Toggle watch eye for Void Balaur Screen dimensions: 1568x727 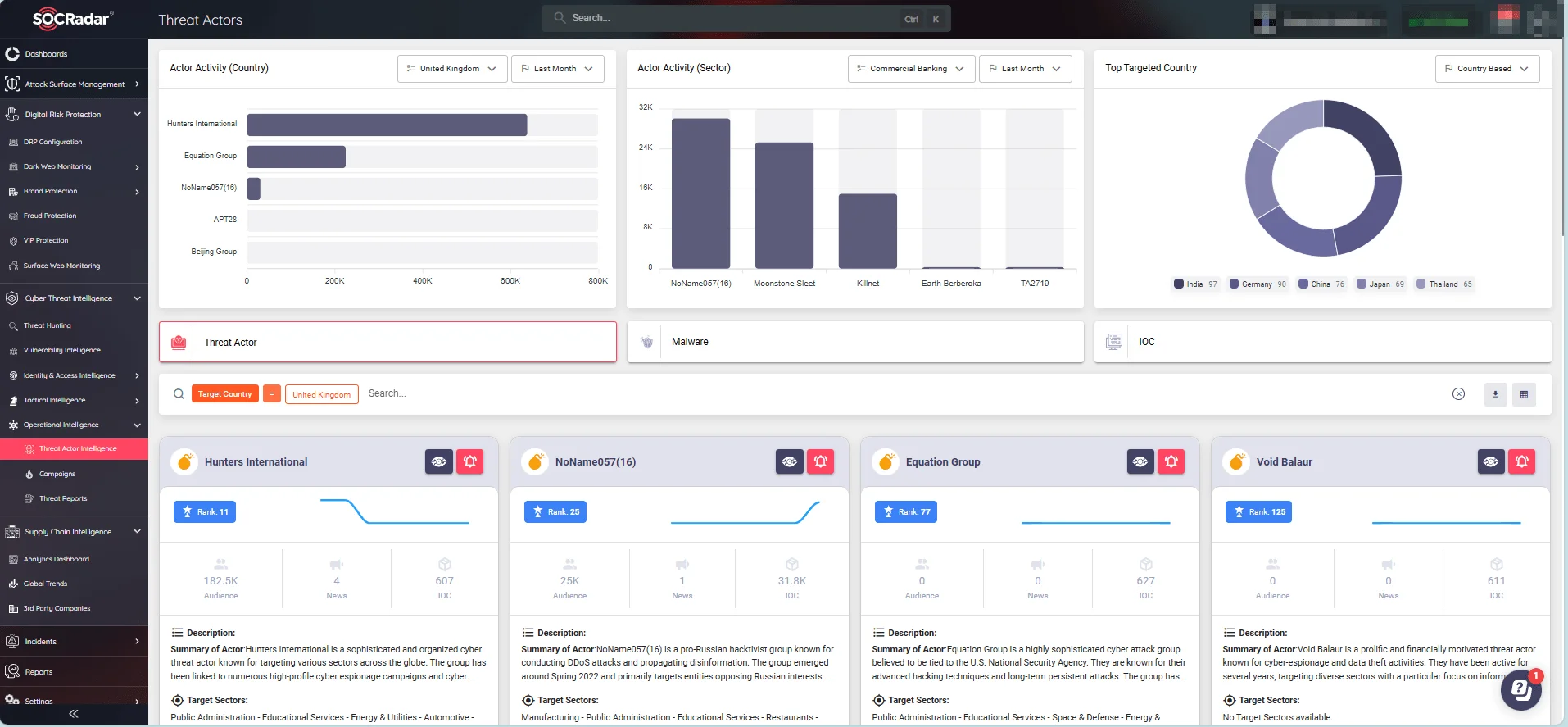1491,461
